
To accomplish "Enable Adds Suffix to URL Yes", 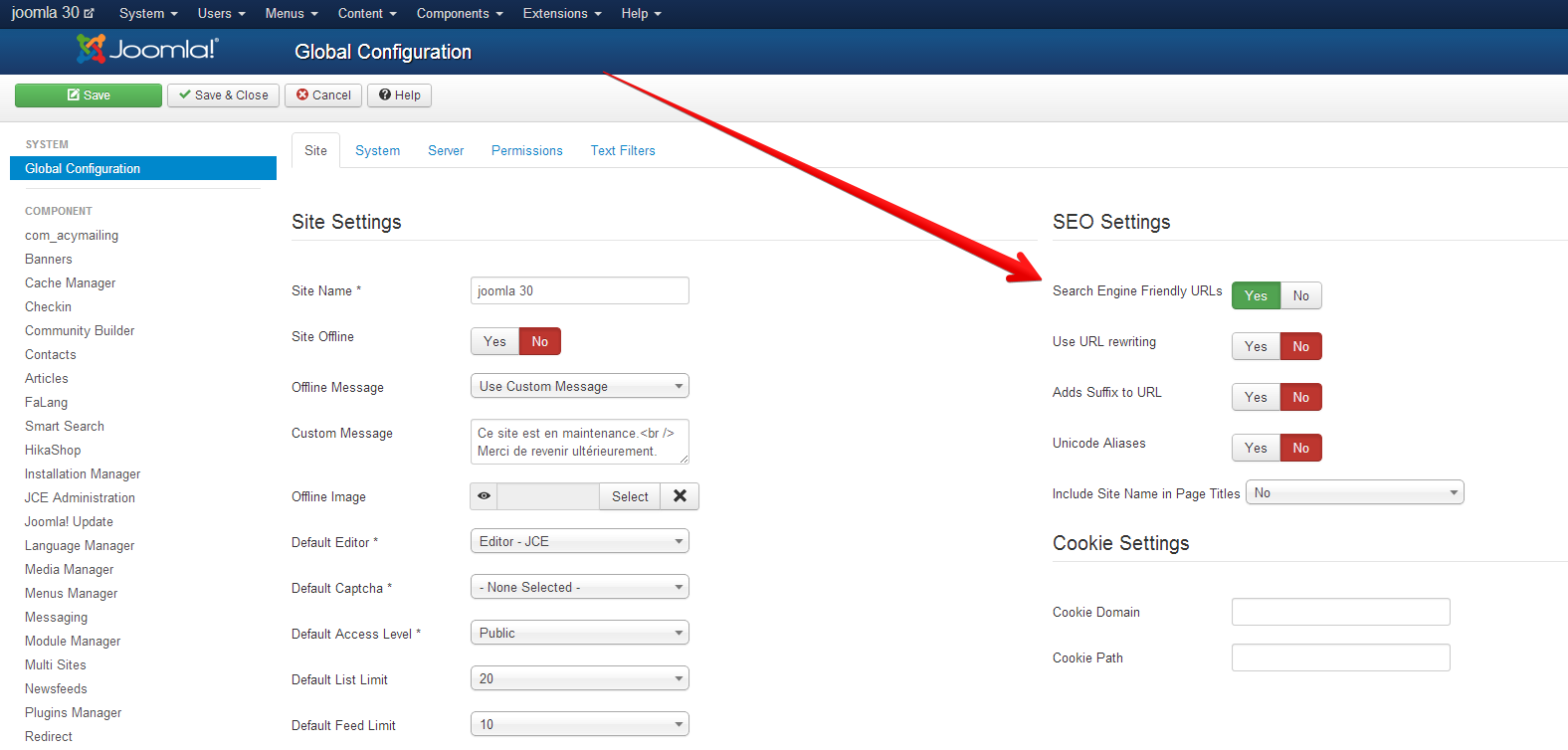I will pos(1257,397).
